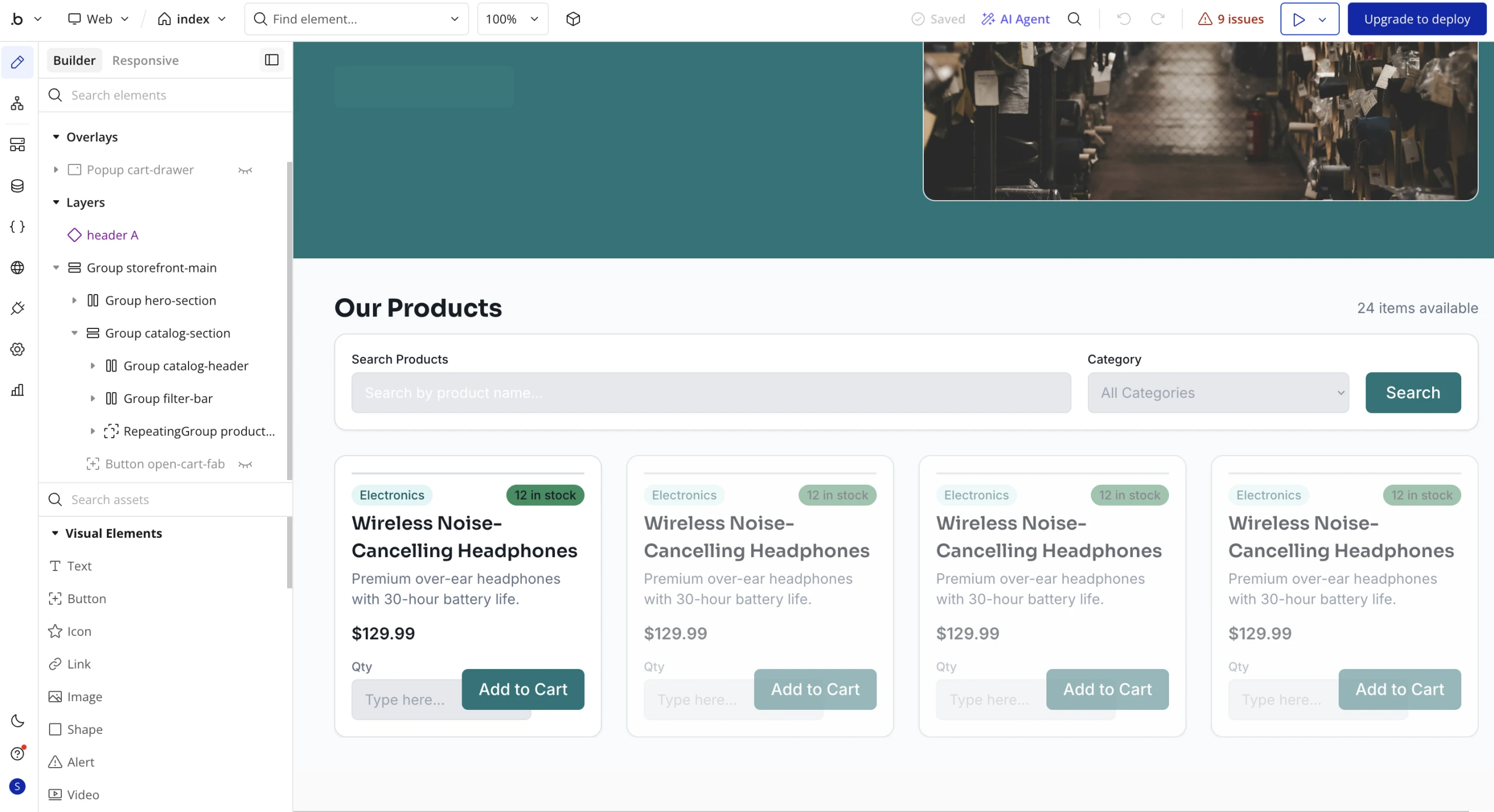
Task: Undo the last action
Action: (1123, 19)
